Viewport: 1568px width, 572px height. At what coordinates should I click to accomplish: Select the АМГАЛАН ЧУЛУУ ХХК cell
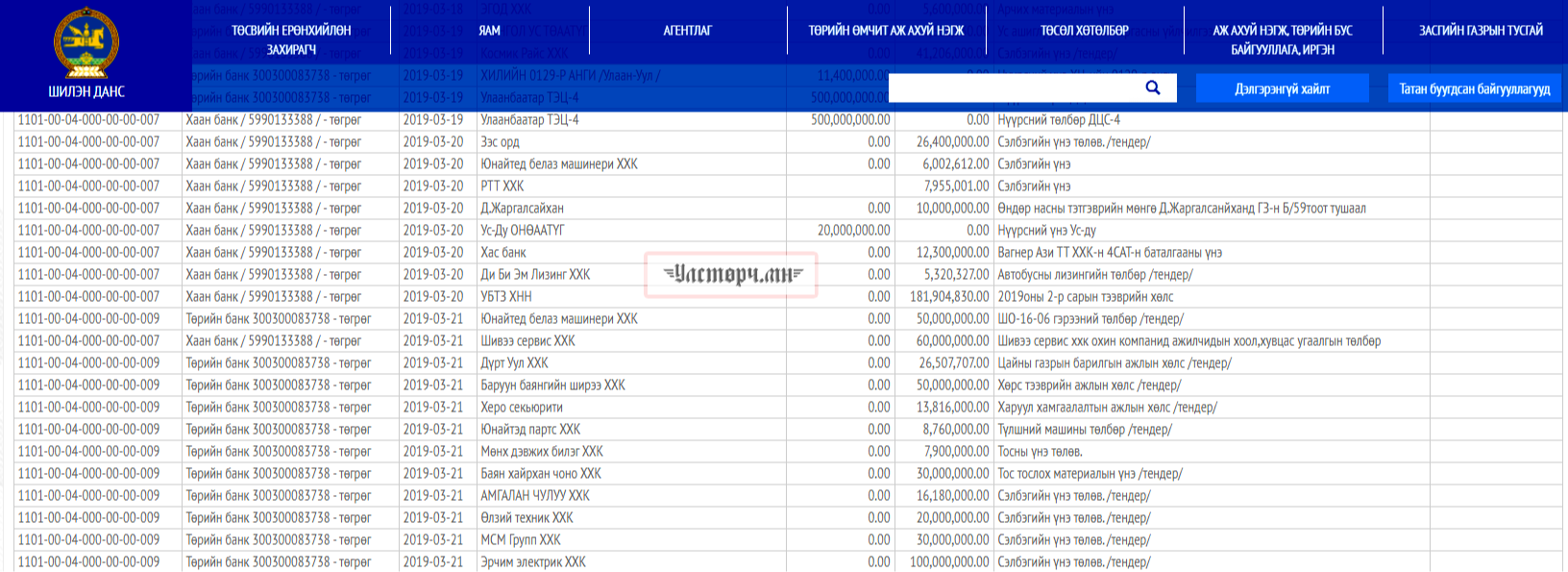click(535, 496)
